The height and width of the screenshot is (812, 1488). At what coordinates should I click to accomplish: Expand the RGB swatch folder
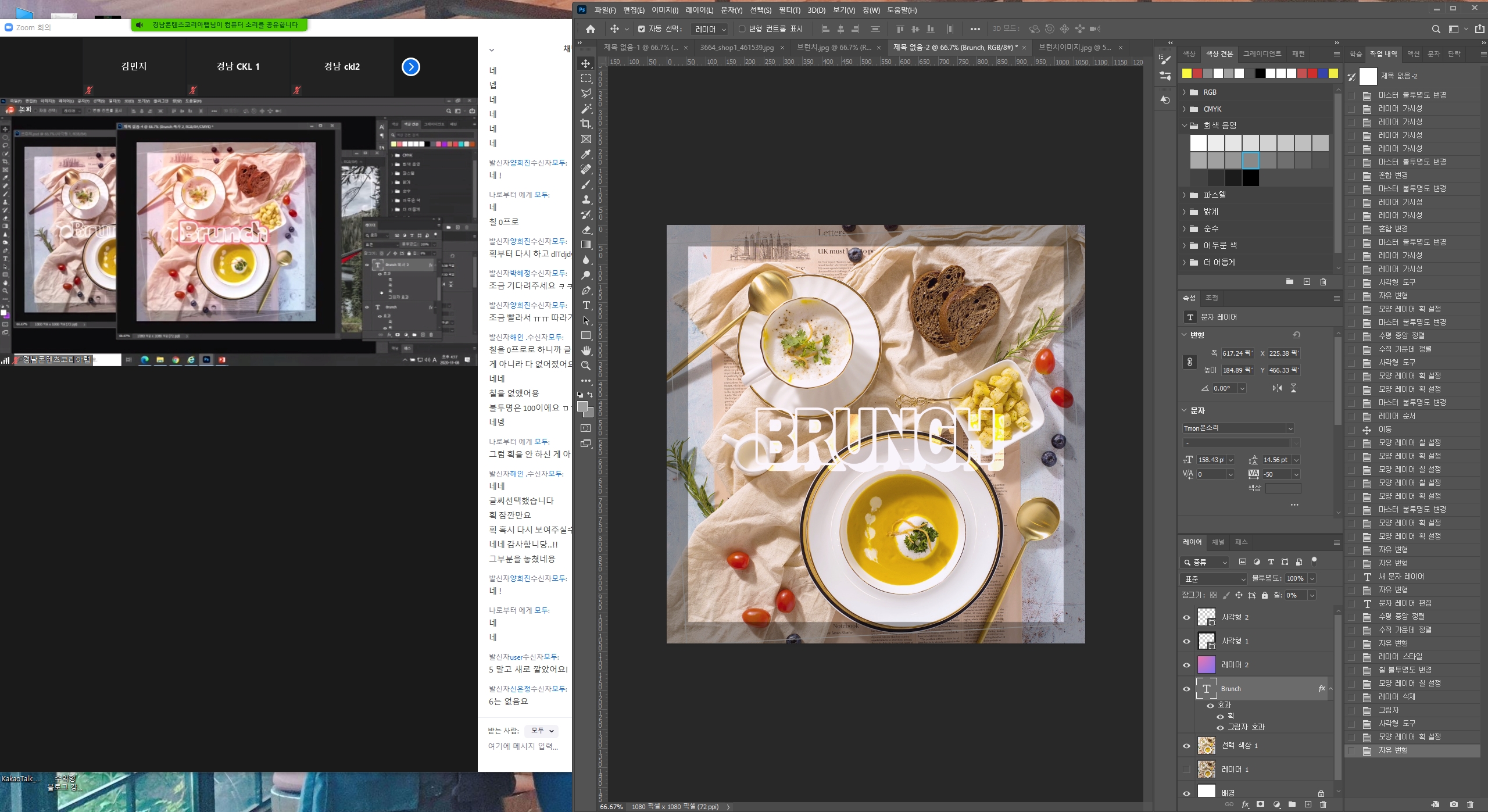1185,92
